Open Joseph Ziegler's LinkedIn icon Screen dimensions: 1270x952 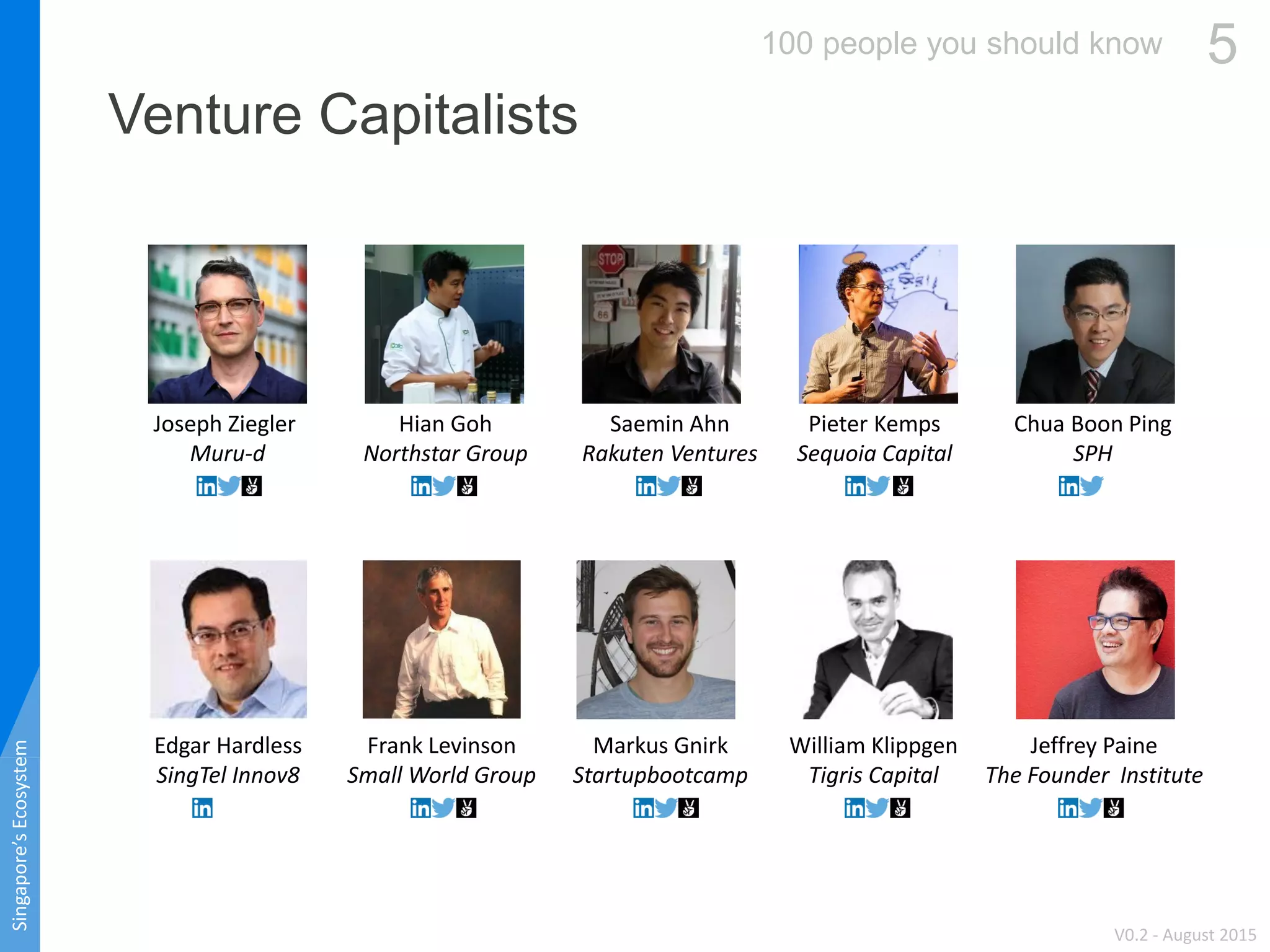click(x=206, y=486)
